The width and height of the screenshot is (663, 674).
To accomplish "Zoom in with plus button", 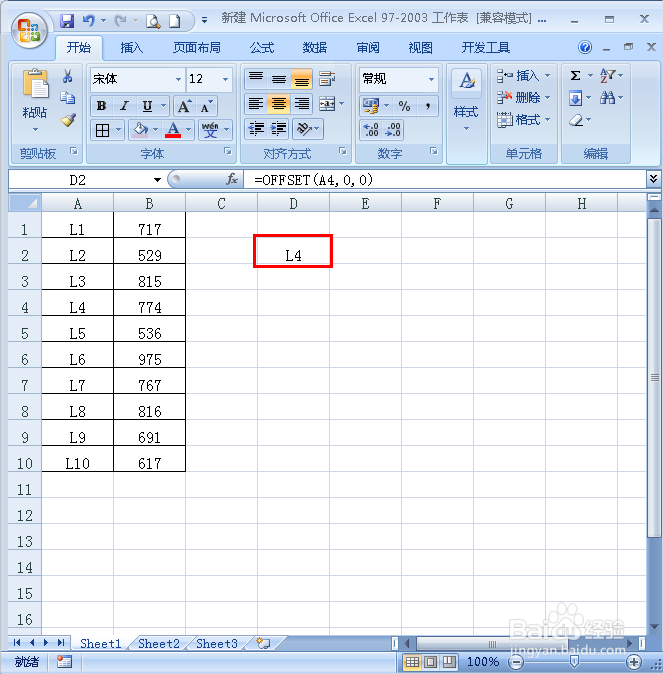I will [x=634, y=662].
